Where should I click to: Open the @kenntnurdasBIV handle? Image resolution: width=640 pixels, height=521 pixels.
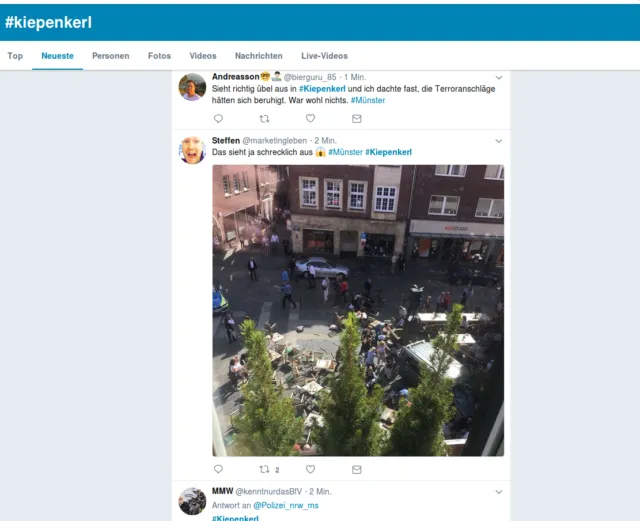(x=269, y=492)
